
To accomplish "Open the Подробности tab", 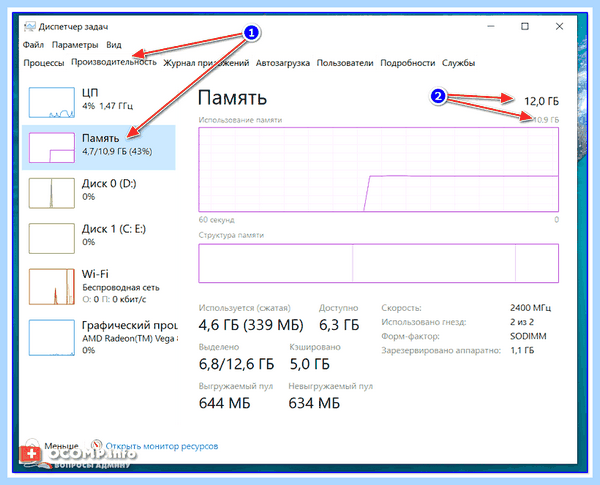I will (408, 63).
